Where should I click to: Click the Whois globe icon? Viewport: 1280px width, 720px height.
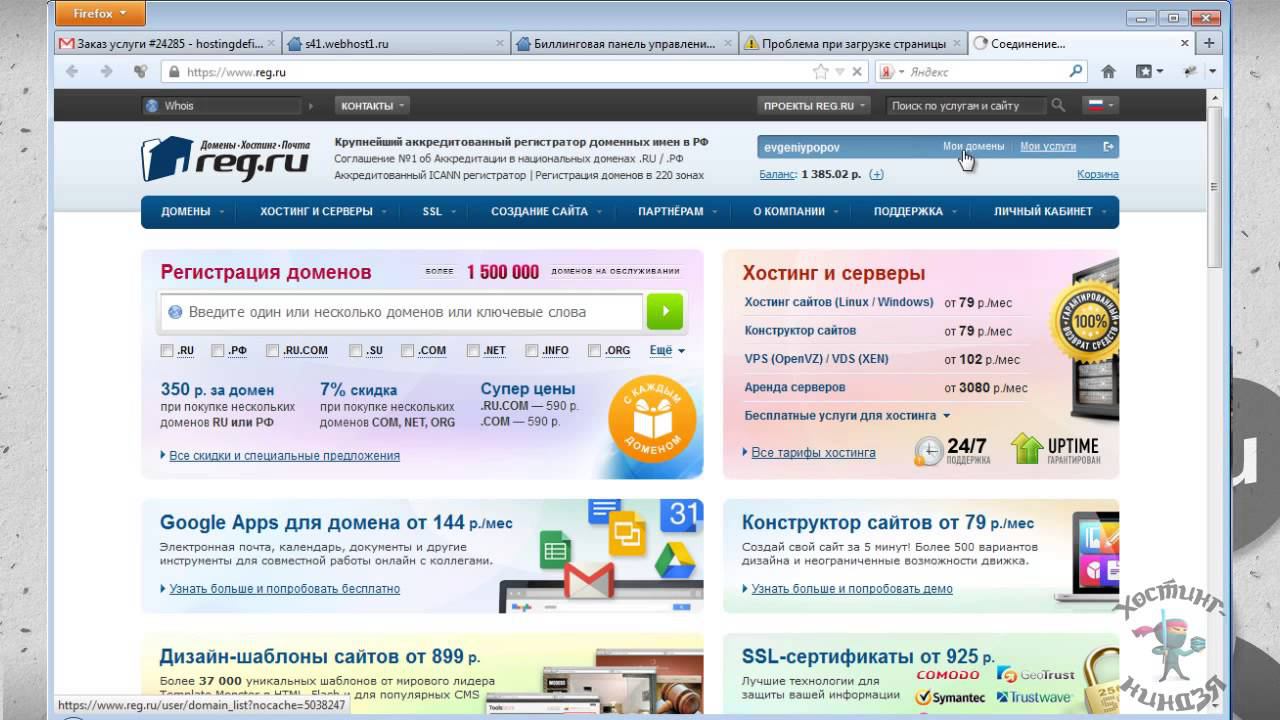click(152, 105)
